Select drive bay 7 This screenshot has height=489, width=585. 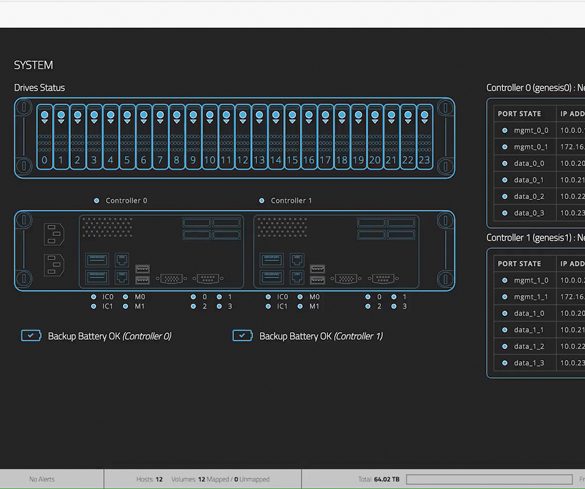click(160, 137)
